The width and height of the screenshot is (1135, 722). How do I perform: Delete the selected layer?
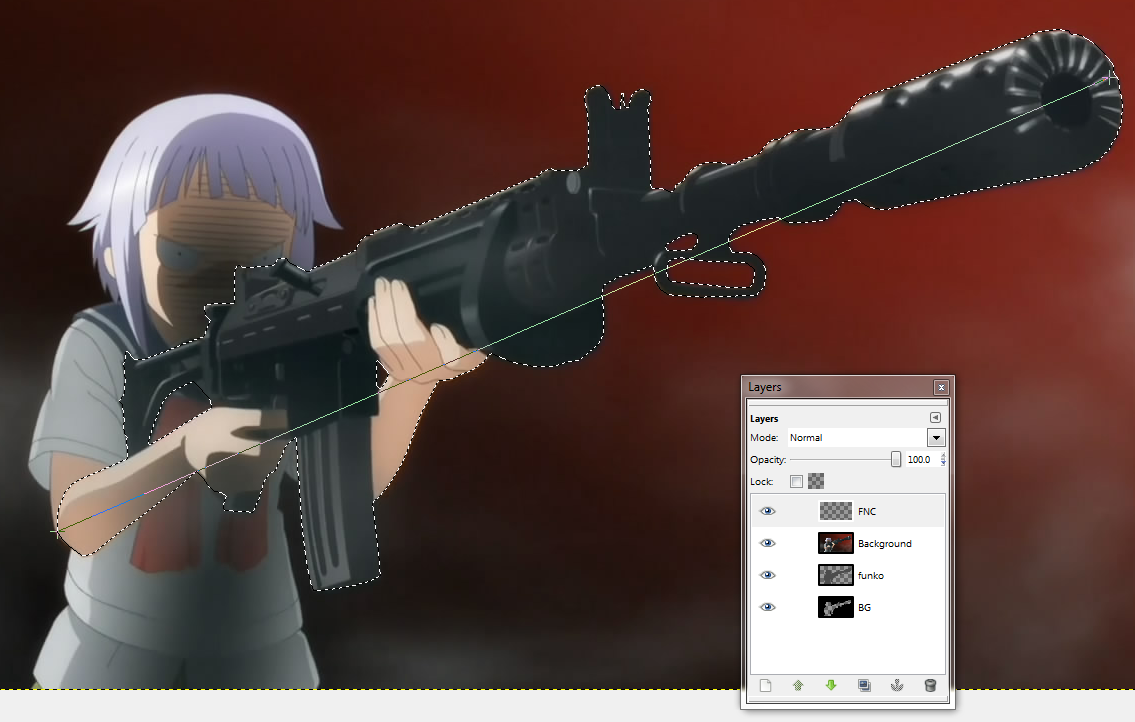point(930,685)
